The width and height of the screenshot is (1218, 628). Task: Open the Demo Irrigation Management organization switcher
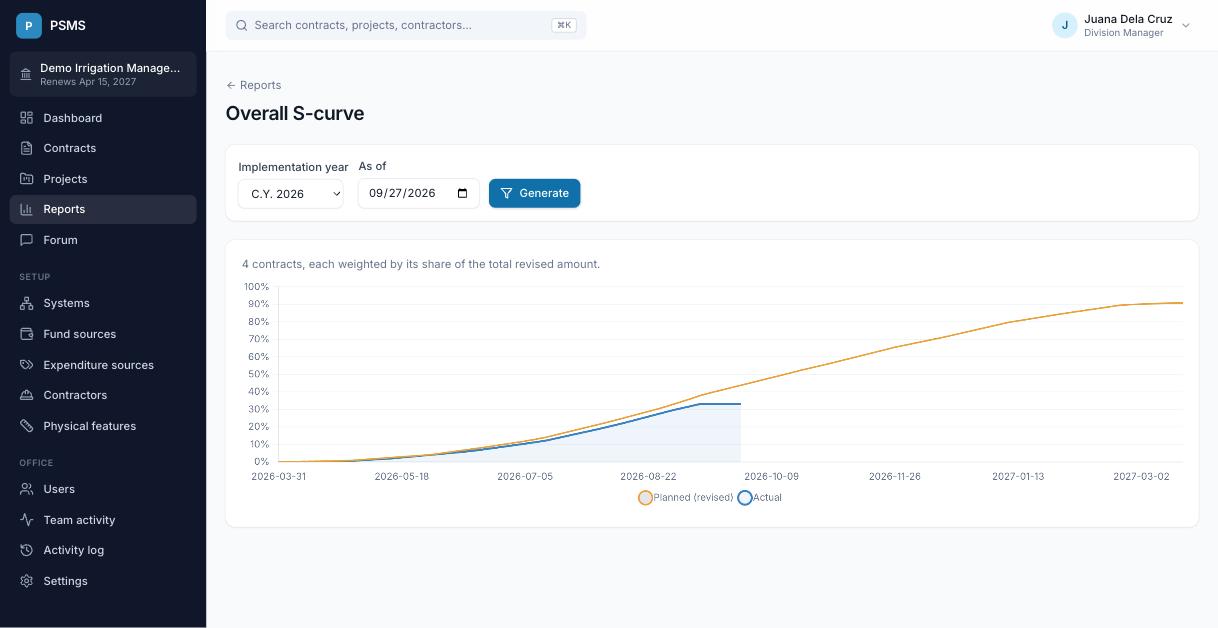click(103, 74)
